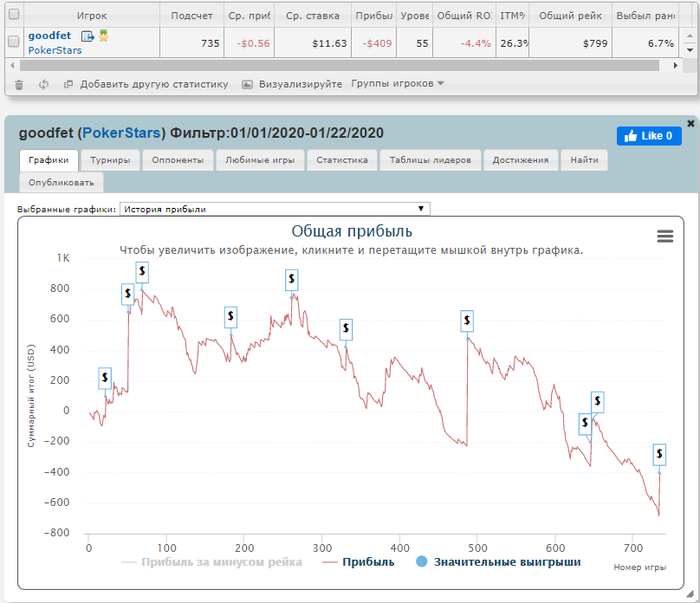Toggle Значительные выигрыши legend series
The image size is (700, 603).
(498, 562)
